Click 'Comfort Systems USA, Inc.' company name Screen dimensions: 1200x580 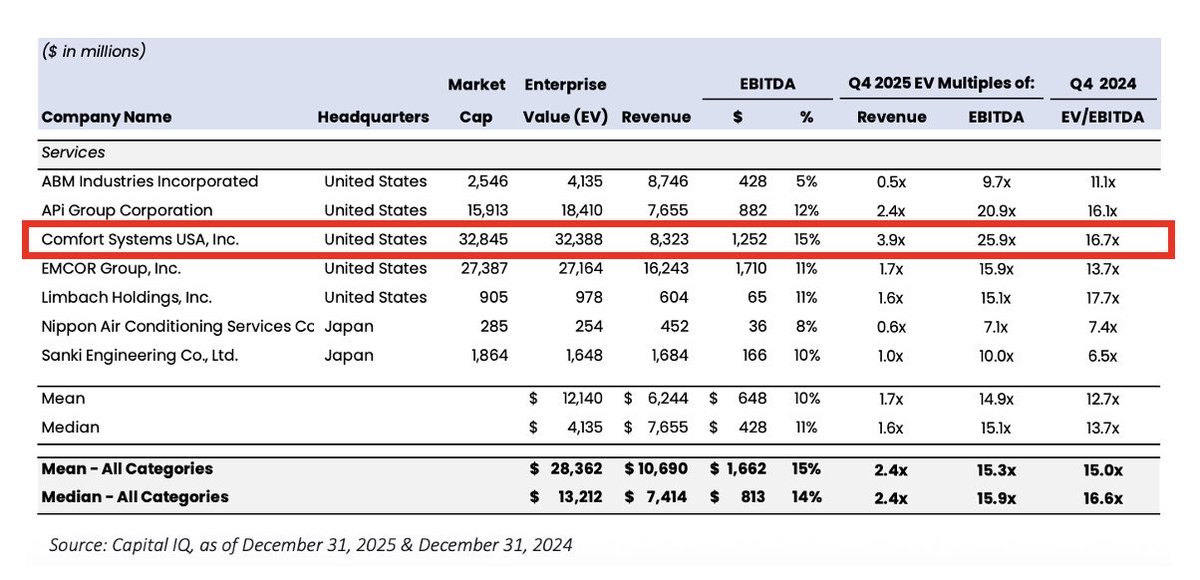pos(140,240)
